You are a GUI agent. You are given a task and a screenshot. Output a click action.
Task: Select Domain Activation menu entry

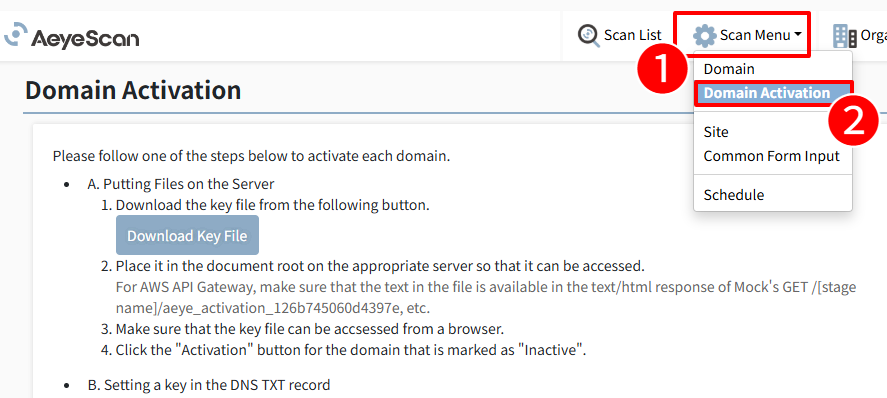(773, 93)
